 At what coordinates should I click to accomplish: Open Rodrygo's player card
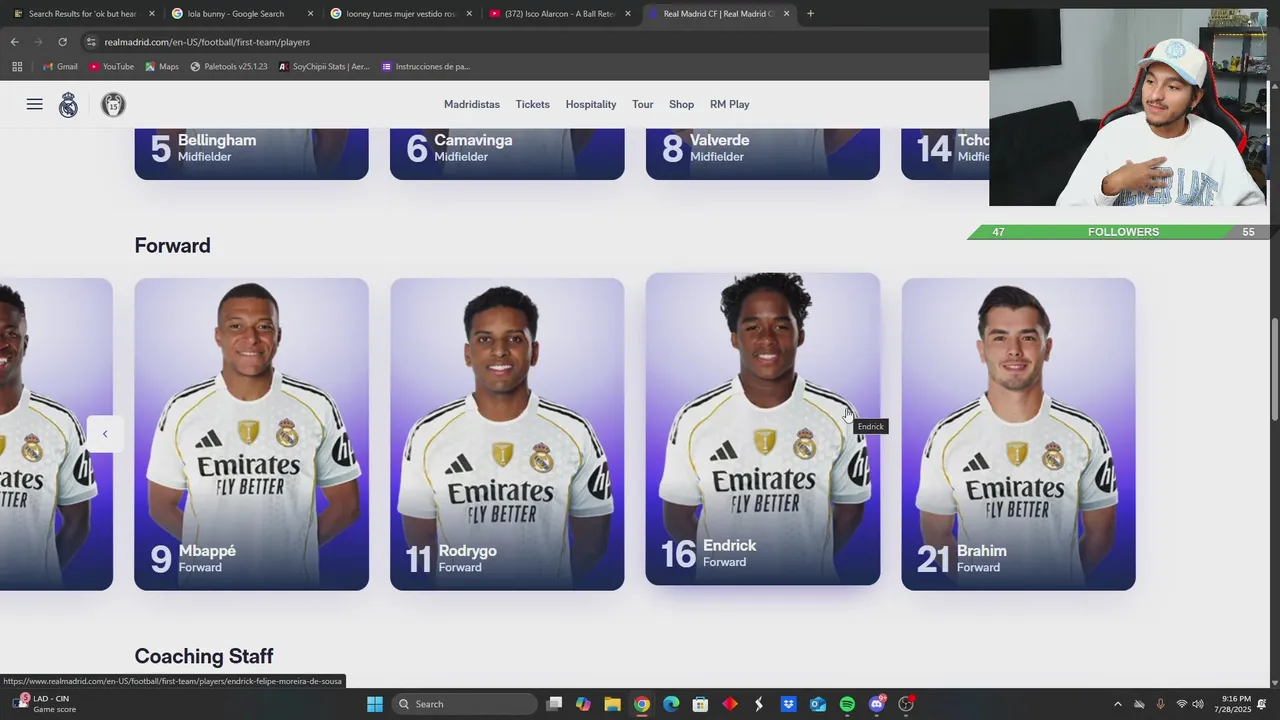click(x=507, y=434)
